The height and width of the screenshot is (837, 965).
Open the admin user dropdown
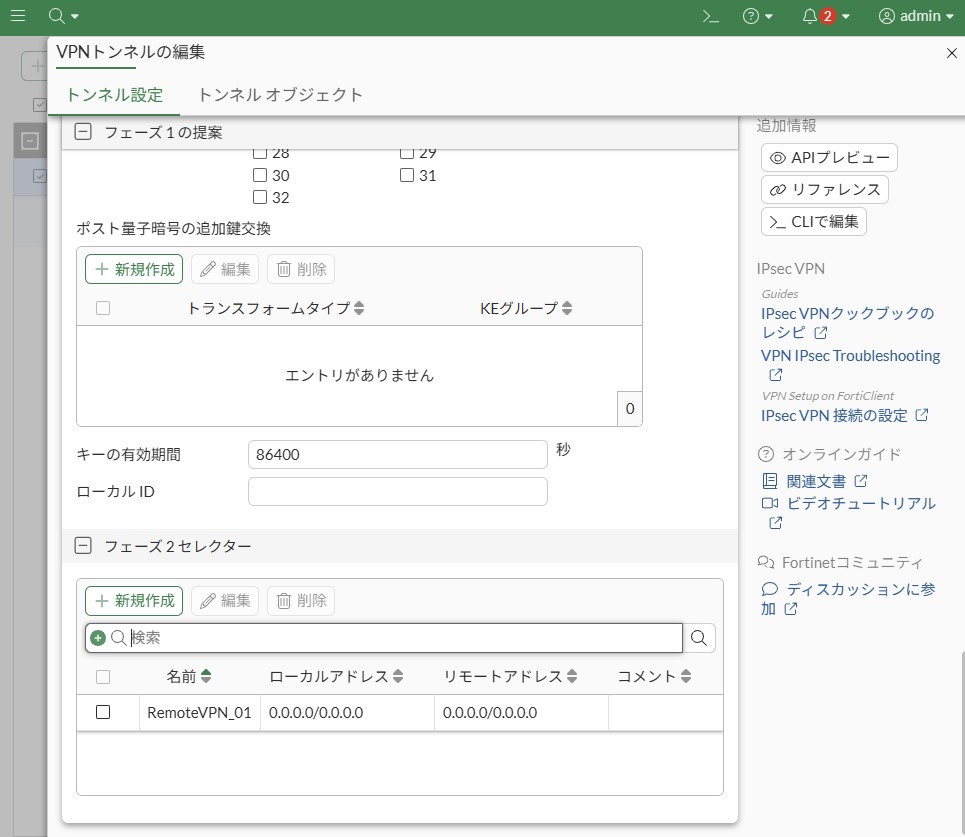click(915, 16)
